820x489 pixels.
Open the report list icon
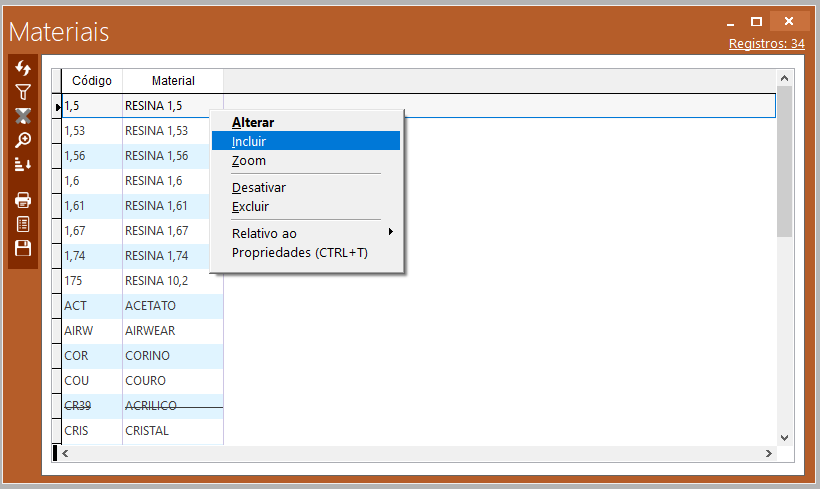[x=22, y=224]
